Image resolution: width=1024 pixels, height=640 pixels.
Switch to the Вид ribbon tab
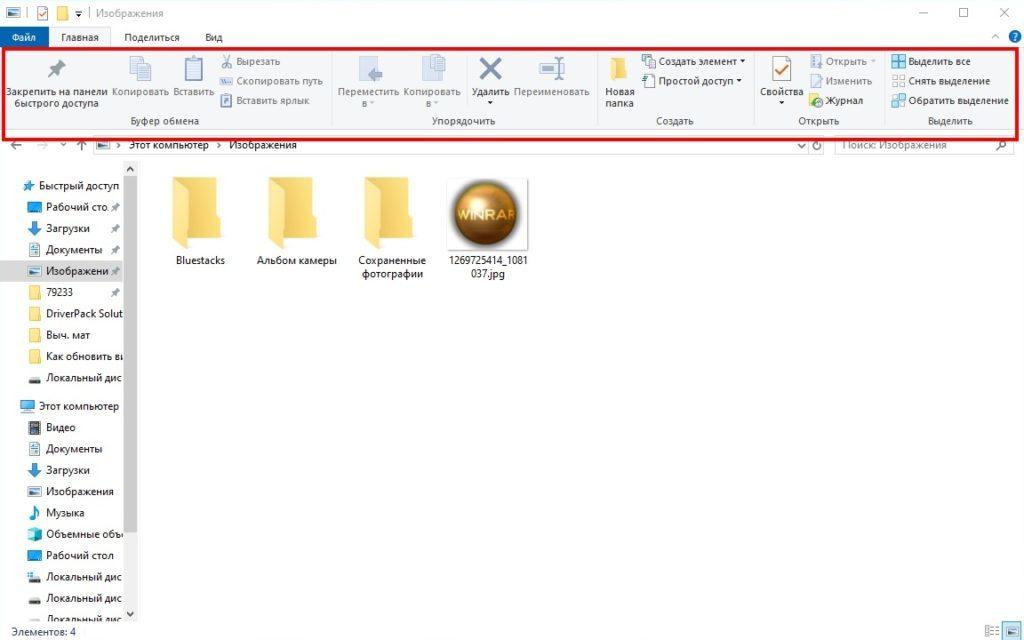click(x=212, y=36)
